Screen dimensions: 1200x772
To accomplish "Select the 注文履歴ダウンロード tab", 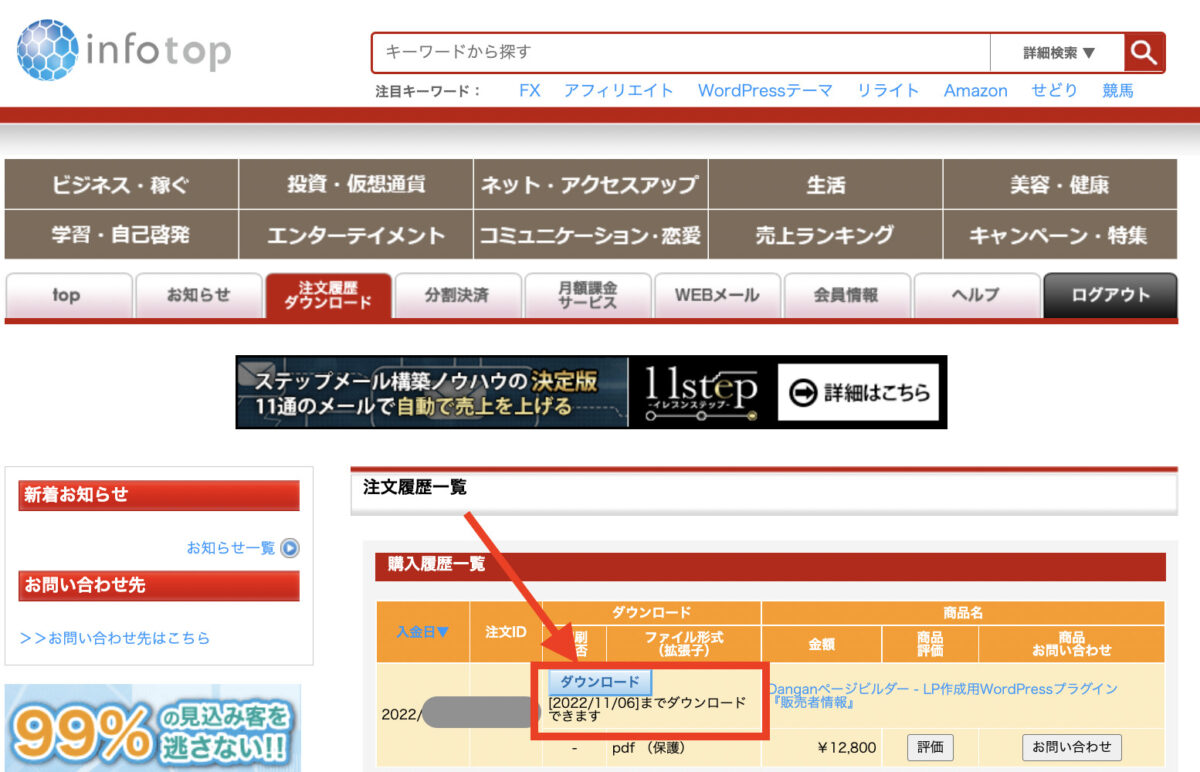I will point(328,295).
